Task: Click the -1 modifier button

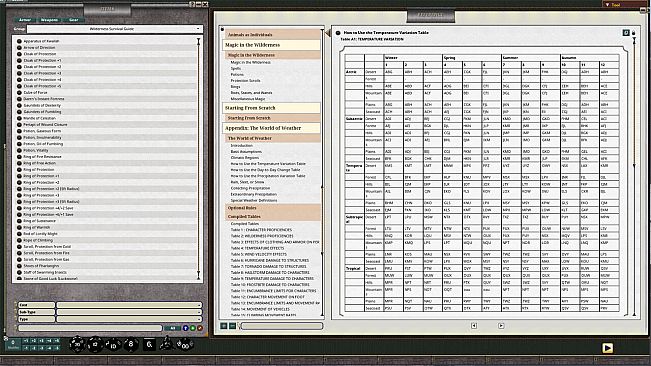Action: [26, 348]
